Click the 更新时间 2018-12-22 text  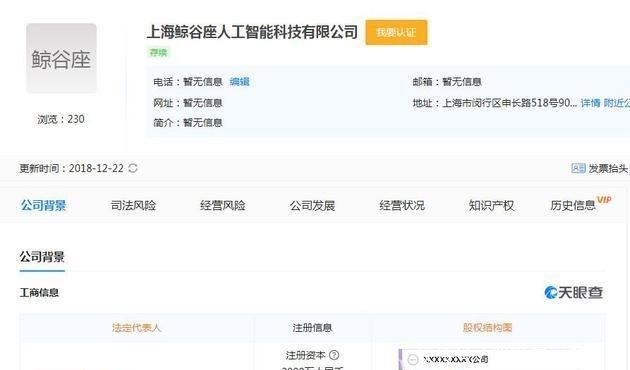(x=72, y=168)
